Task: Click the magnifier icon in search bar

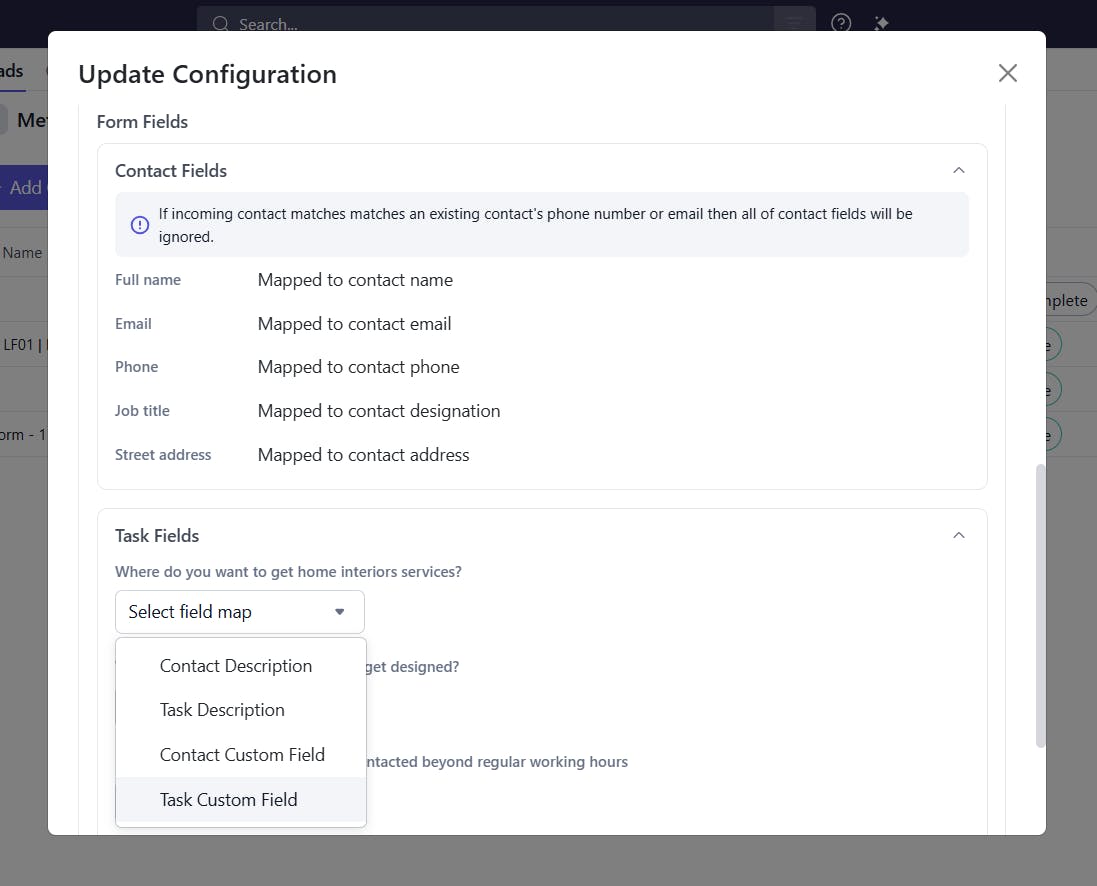Action: coord(220,24)
